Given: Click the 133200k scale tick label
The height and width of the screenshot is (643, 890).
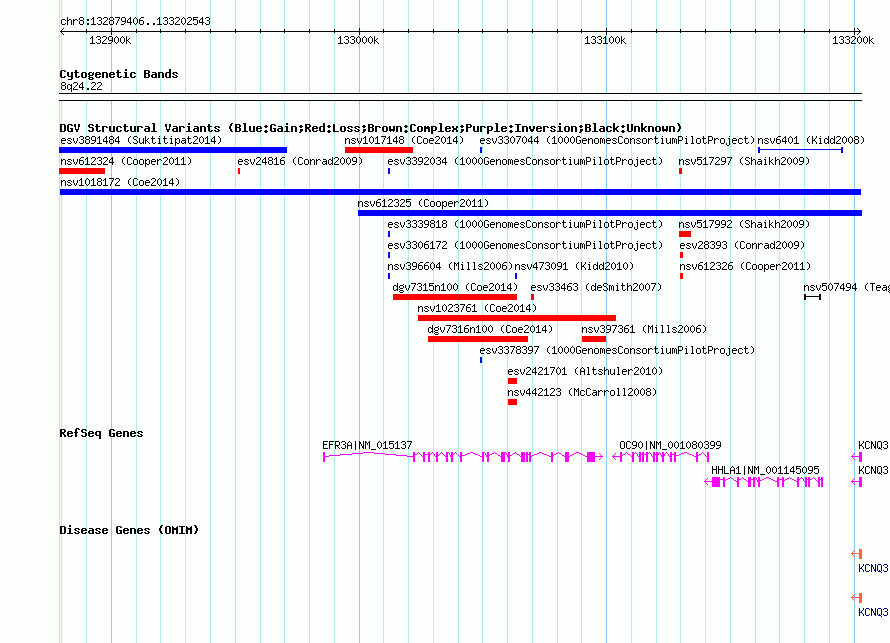Looking at the screenshot, I should coord(853,40).
